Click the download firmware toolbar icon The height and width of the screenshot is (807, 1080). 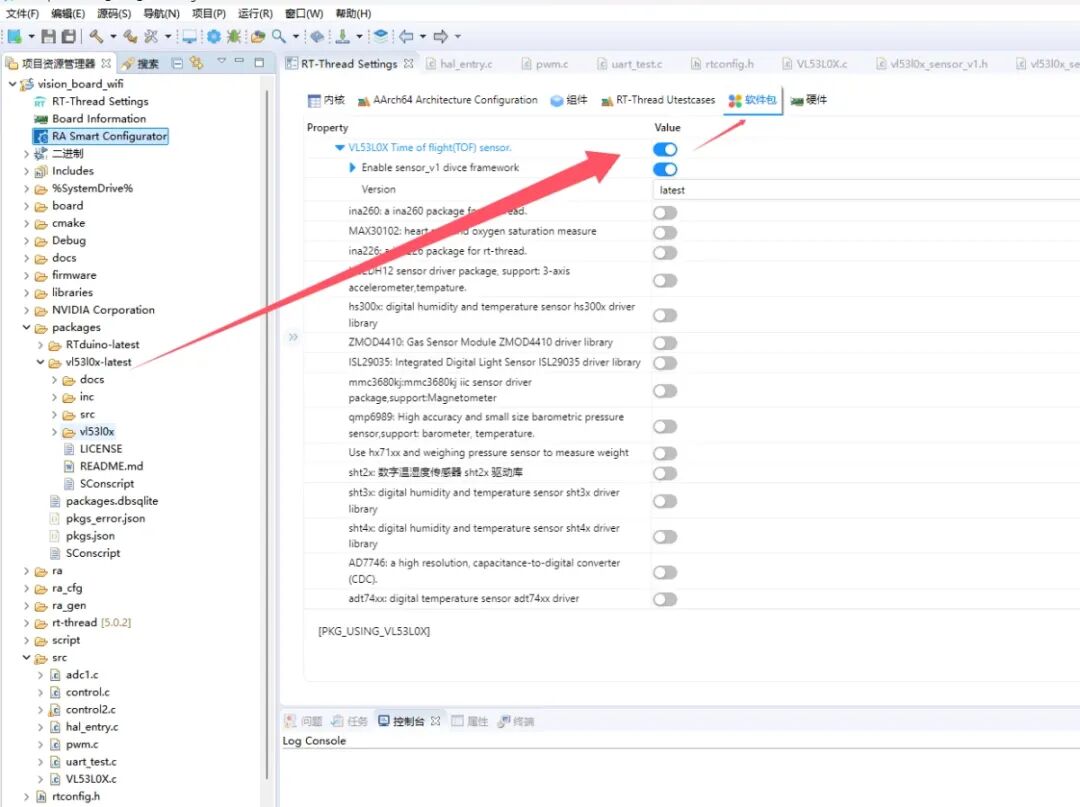(343, 36)
